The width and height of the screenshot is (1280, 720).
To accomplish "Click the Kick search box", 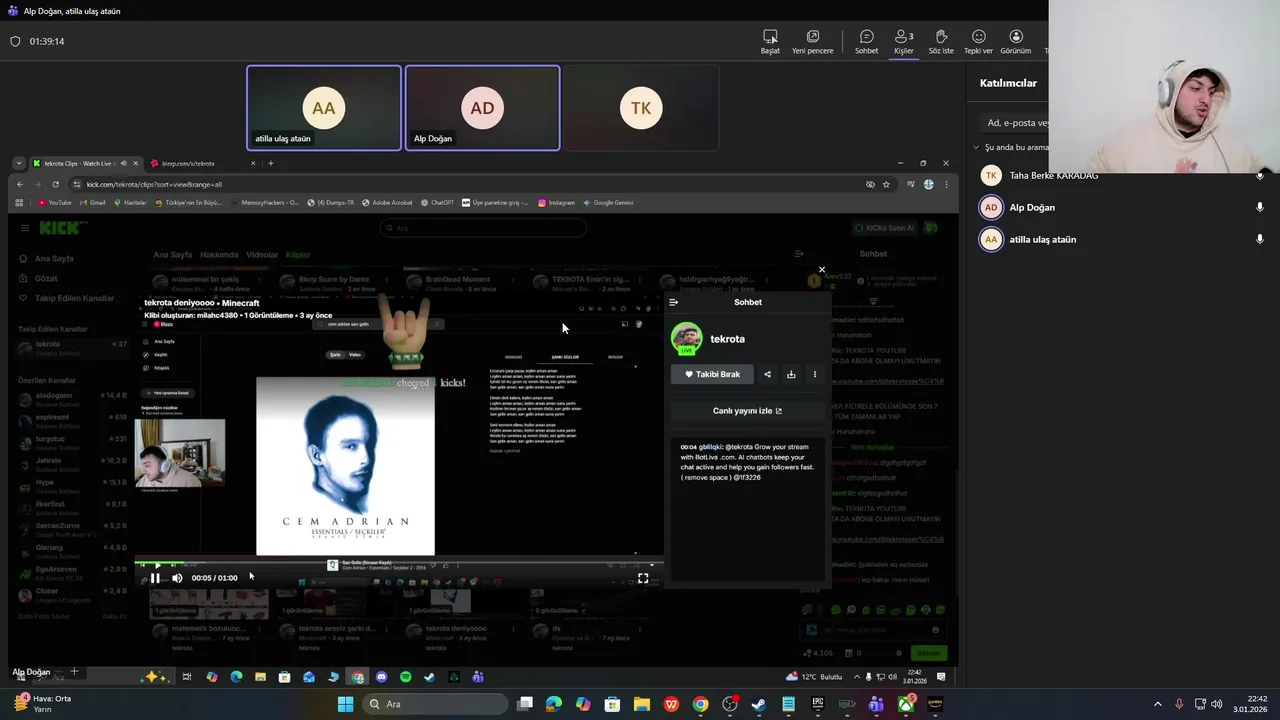I will pyautogui.click(x=483, y=228).
